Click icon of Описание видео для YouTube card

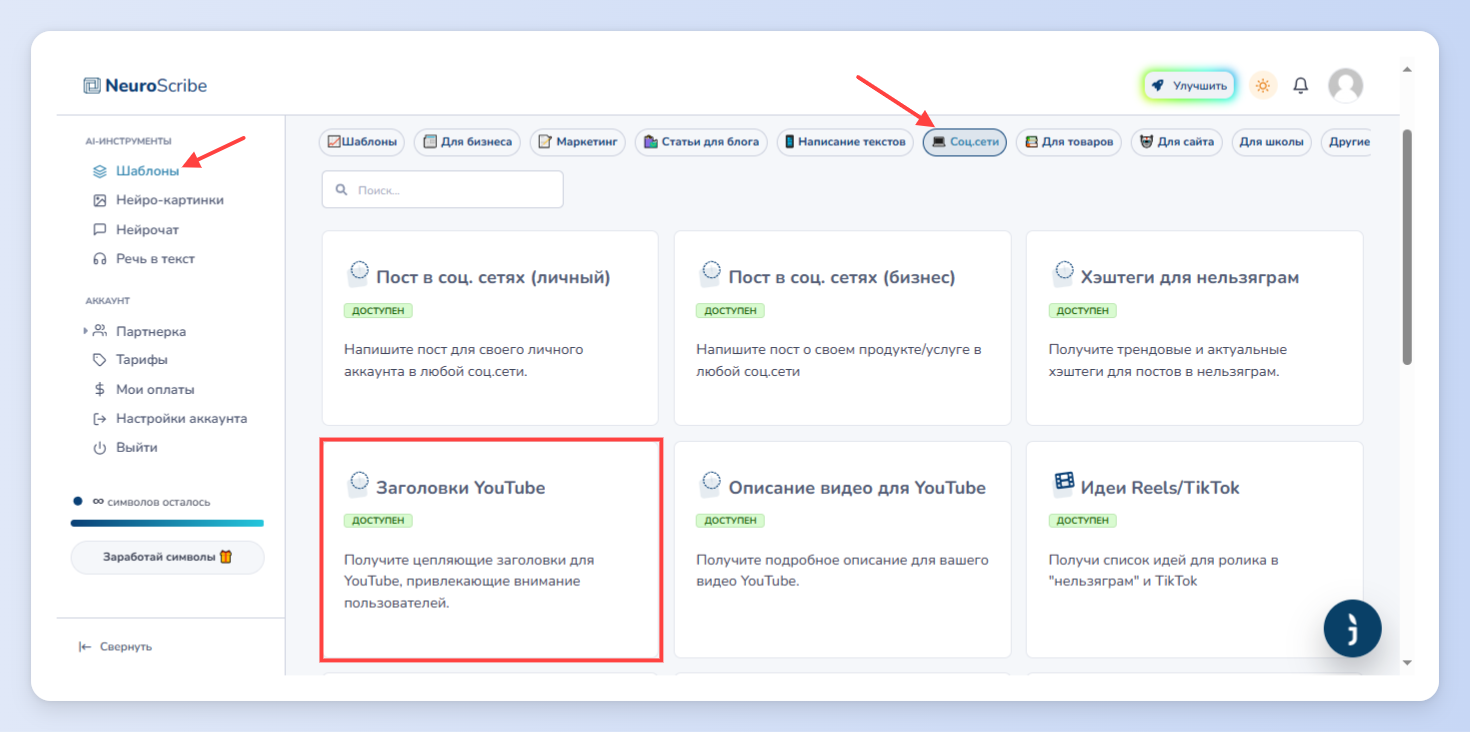pyautogui.click(x=710, y=485)
